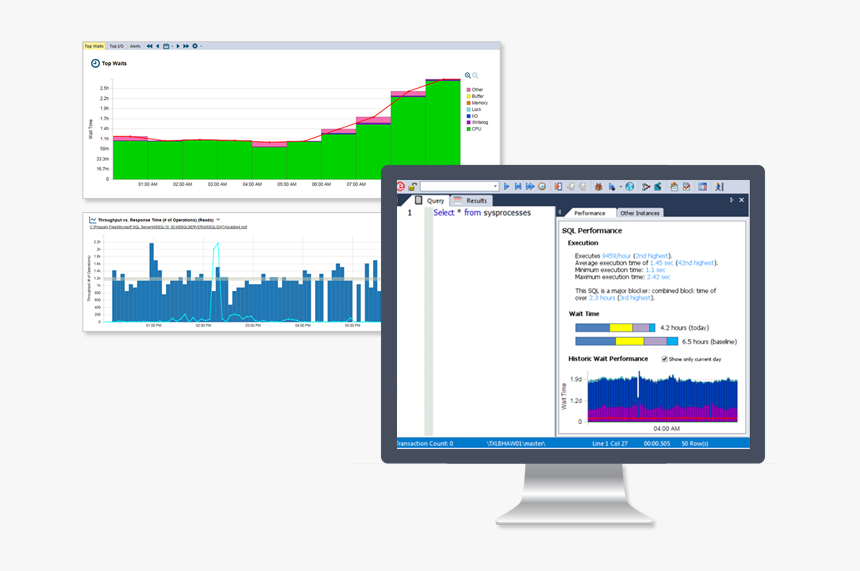Click the bug debug icon in the toolbar
Screen dimensions: 860x571
[x=598, y=186]
